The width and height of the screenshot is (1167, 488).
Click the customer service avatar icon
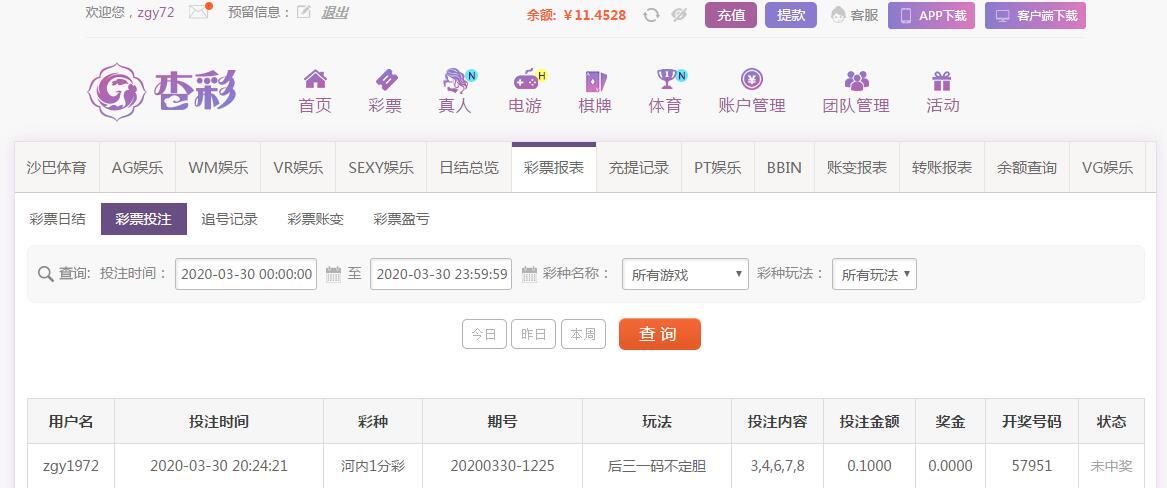coord(838,15)
